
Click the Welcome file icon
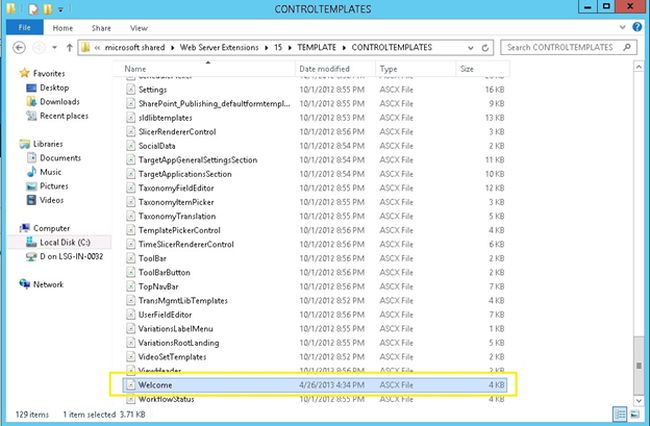tap(131, 385)
